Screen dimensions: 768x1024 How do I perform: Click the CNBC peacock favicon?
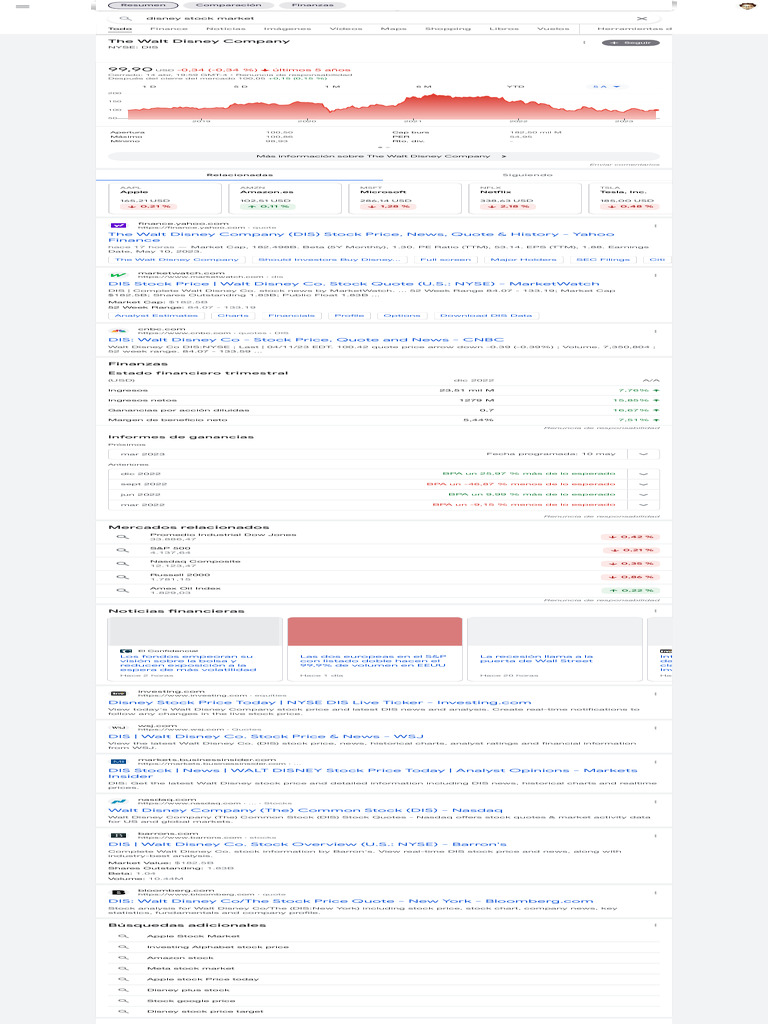point(118,331)
